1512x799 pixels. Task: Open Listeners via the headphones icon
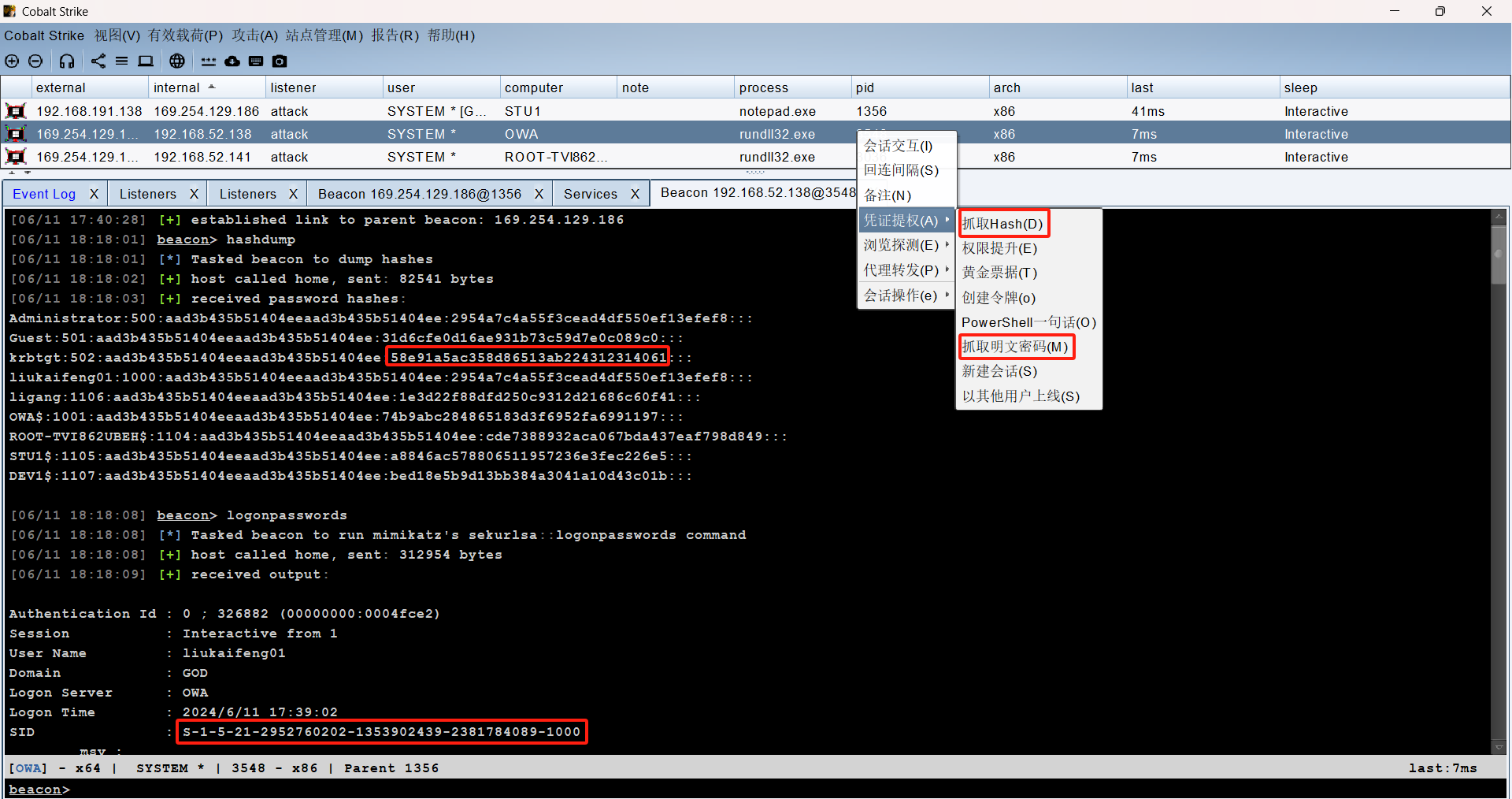67,61
